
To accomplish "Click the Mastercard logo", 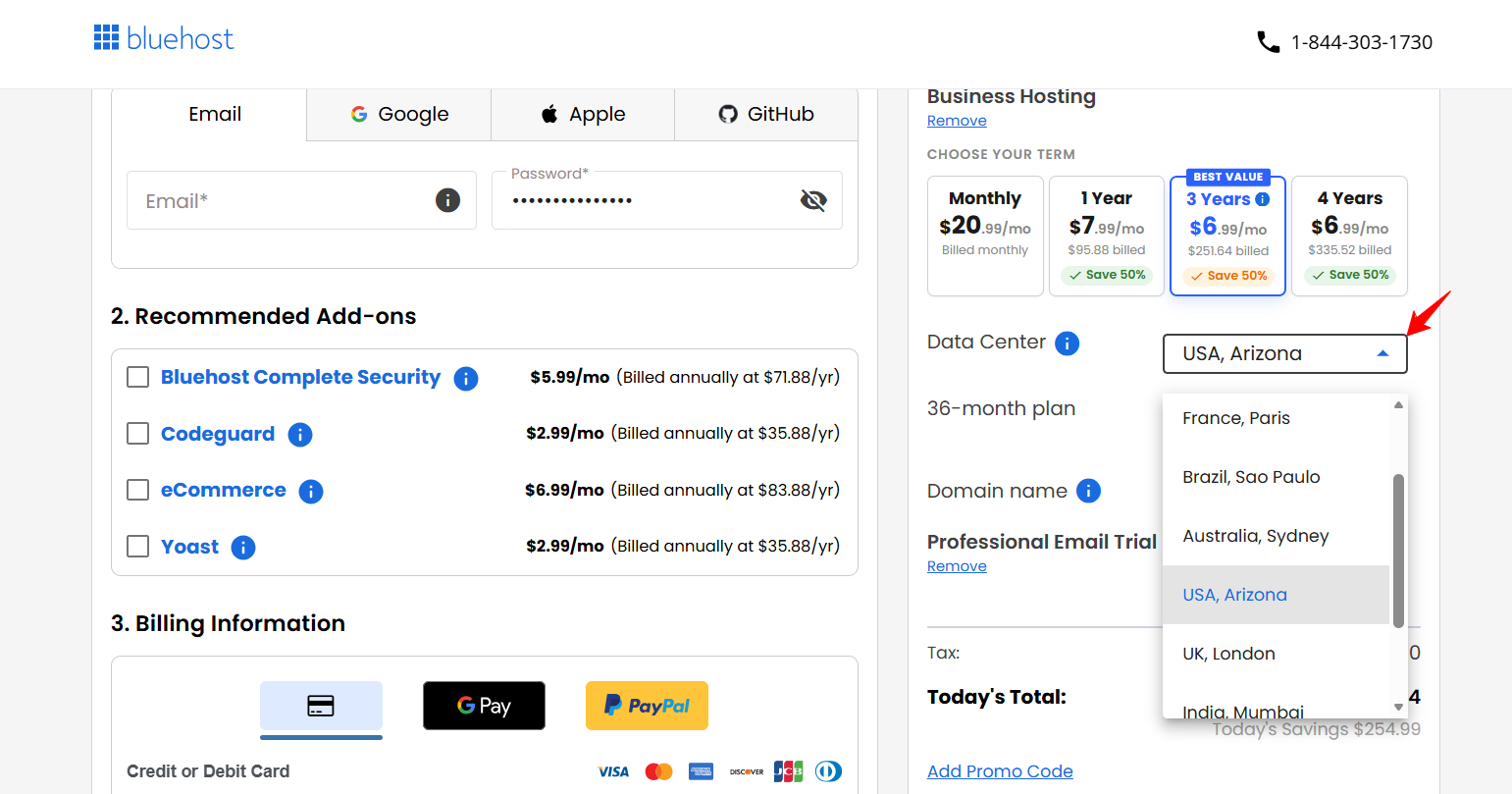I will (x=658, y=771).
